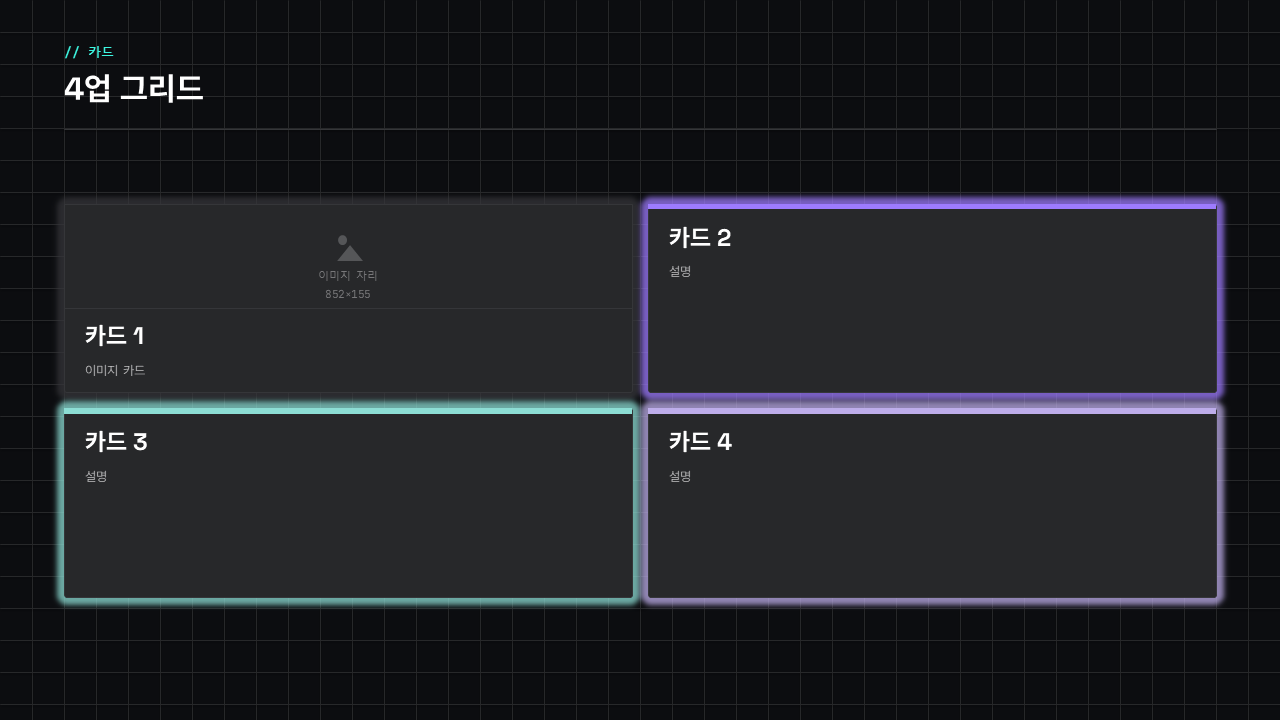
Task: Click the // 카드 section label
Action: [89, 52]
